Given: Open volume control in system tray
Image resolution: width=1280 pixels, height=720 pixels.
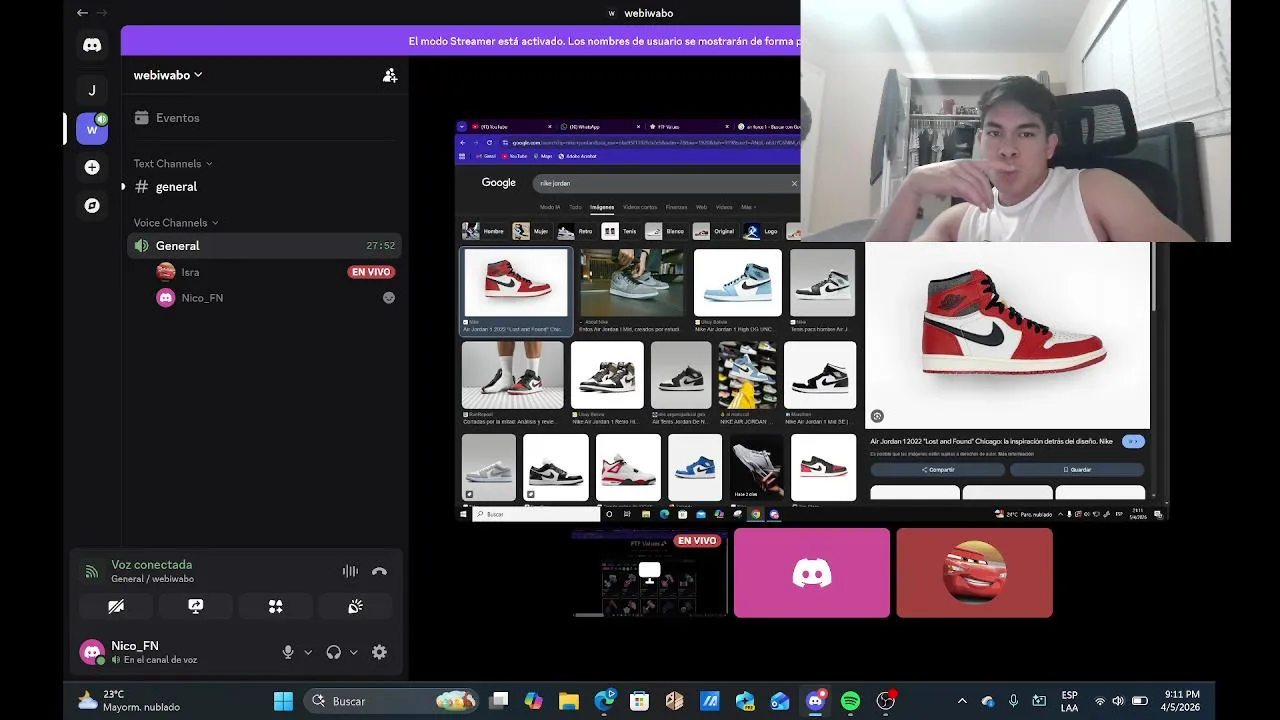Looking at the screenshot, I should (1118, 701).
